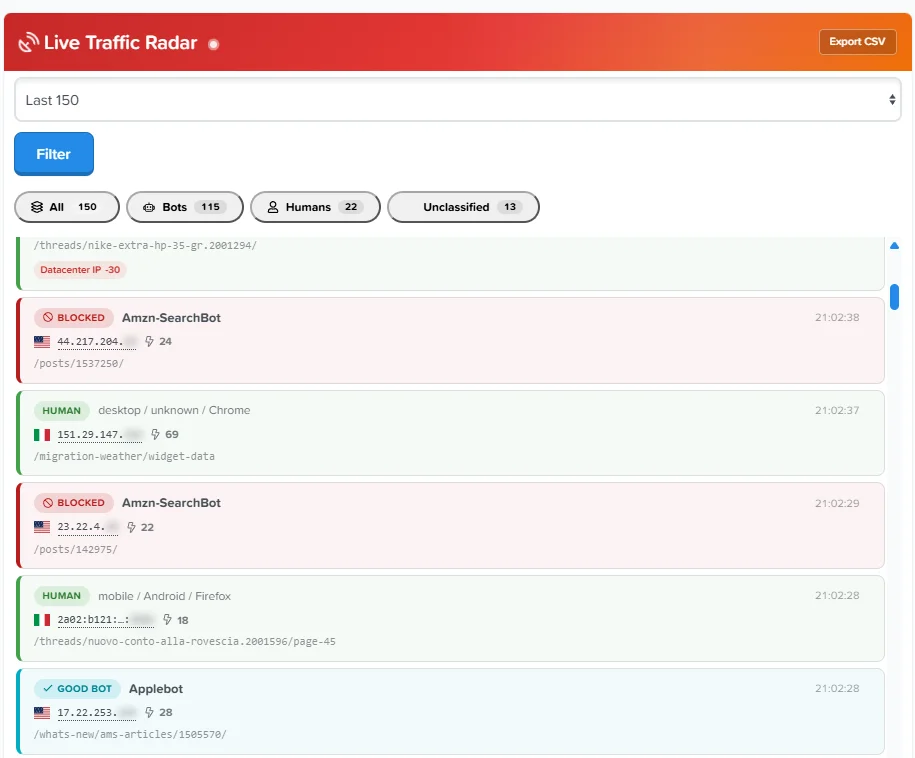
Task: Click the path /migration-weather/widget-data
Action: point(124,456)
